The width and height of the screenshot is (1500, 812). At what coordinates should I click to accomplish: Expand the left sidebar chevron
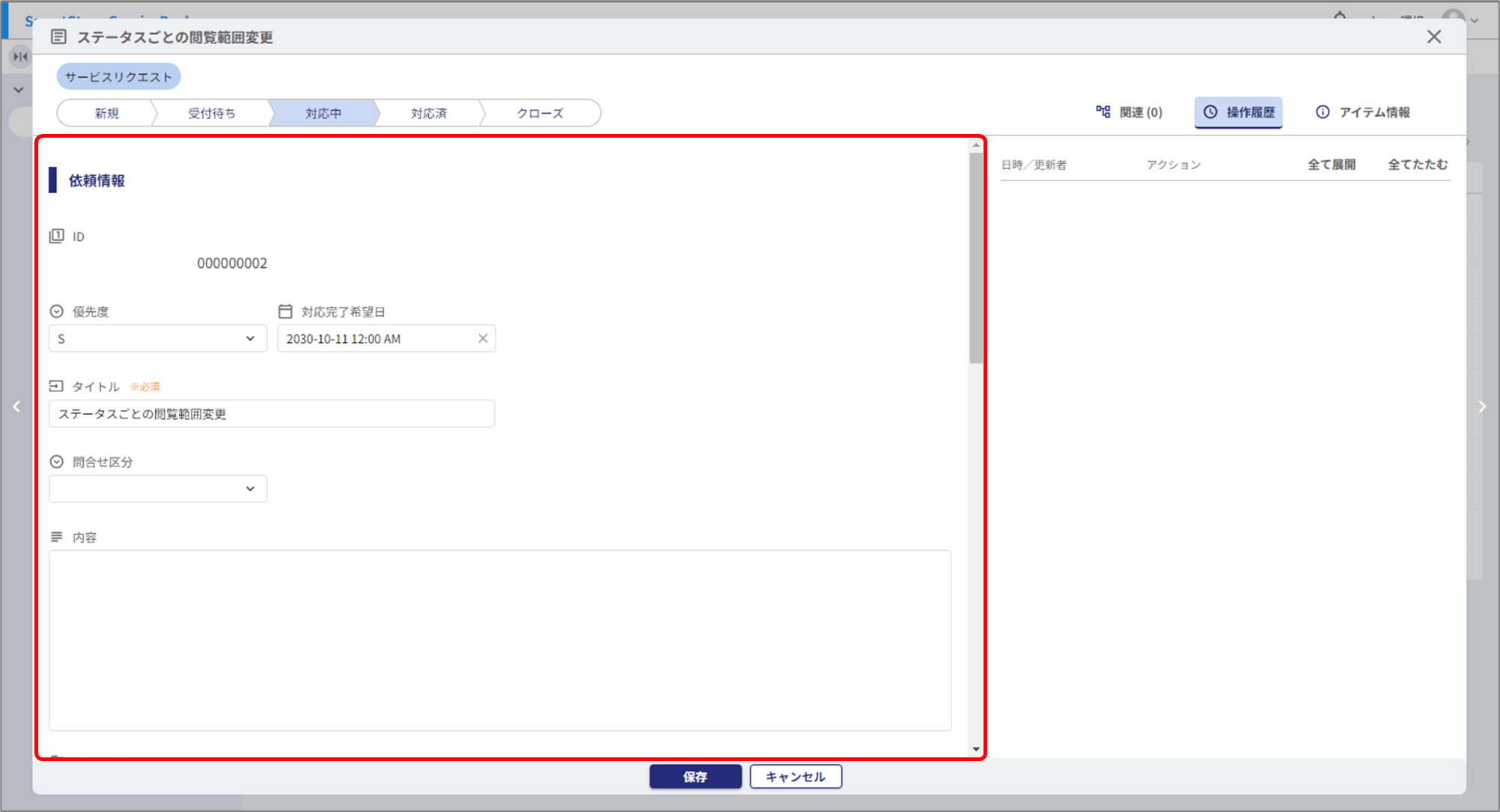click(19, 90)
